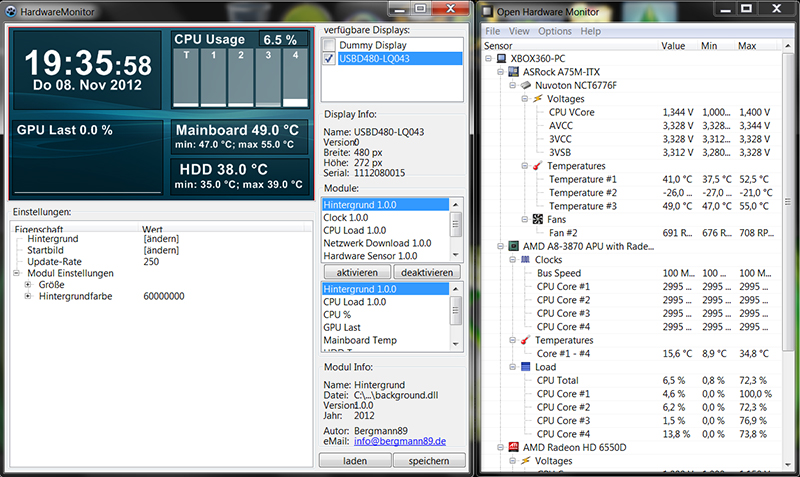Click the Voltages lightning icon under Nuvoton
This screenshot has height=477, width=800.
point(538,98)
